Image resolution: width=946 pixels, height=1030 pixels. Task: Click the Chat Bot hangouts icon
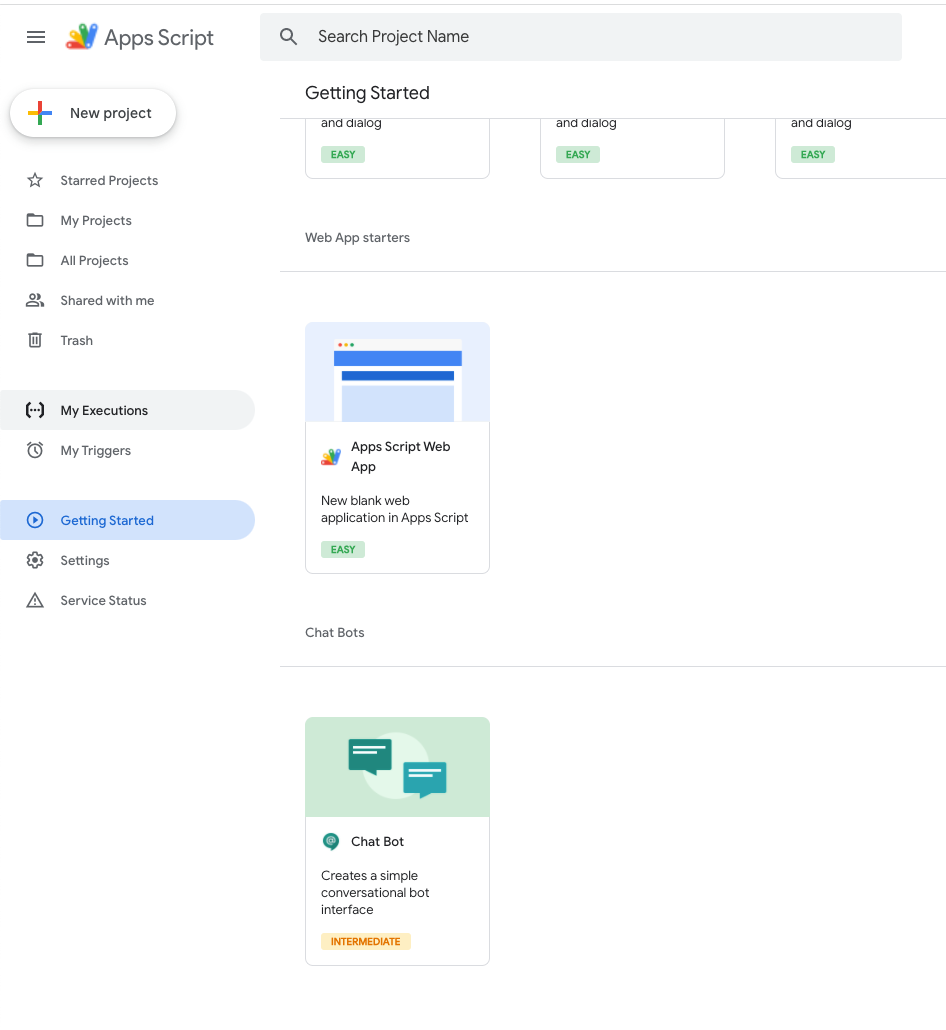[x=331, y=841]
